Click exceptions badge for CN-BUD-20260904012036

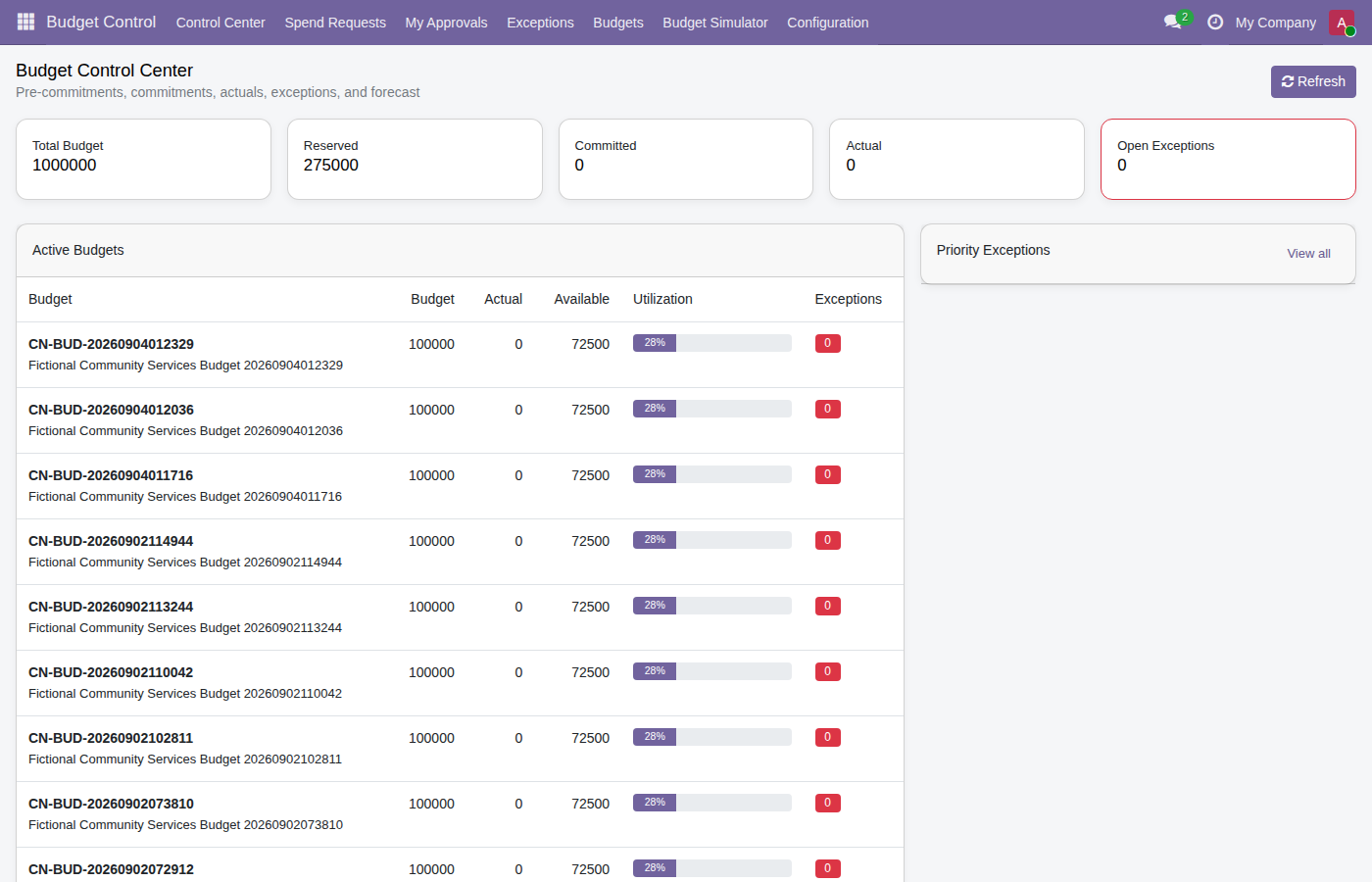coord(828,409)
